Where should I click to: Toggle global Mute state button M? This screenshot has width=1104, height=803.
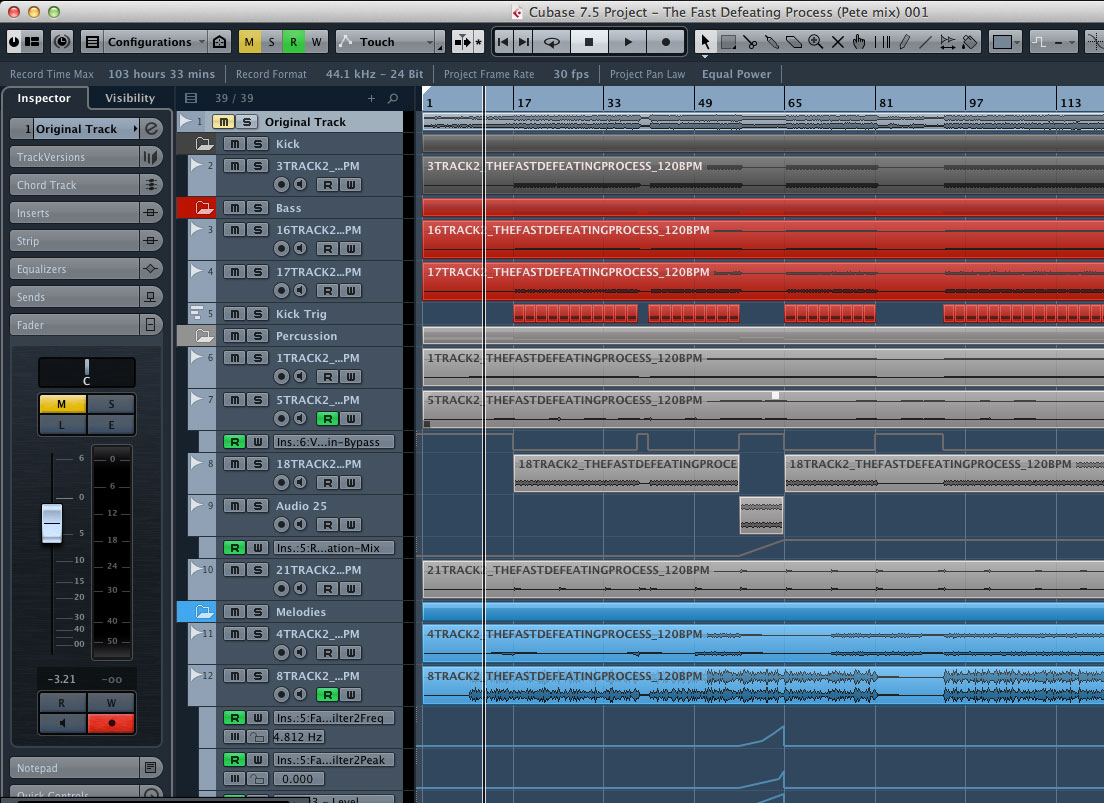coord(249,42)
